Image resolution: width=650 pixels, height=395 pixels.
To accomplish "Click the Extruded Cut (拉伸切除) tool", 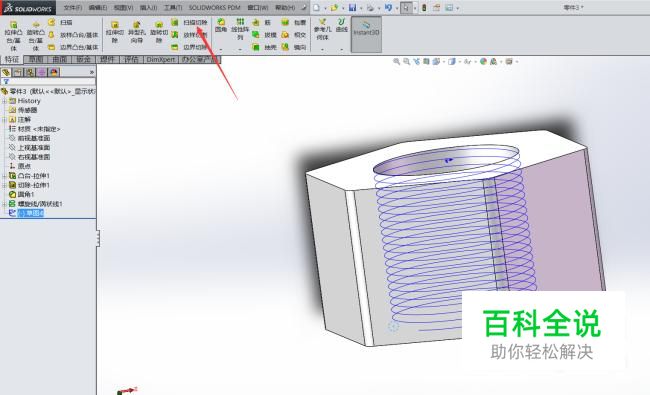I will [115, 32].
